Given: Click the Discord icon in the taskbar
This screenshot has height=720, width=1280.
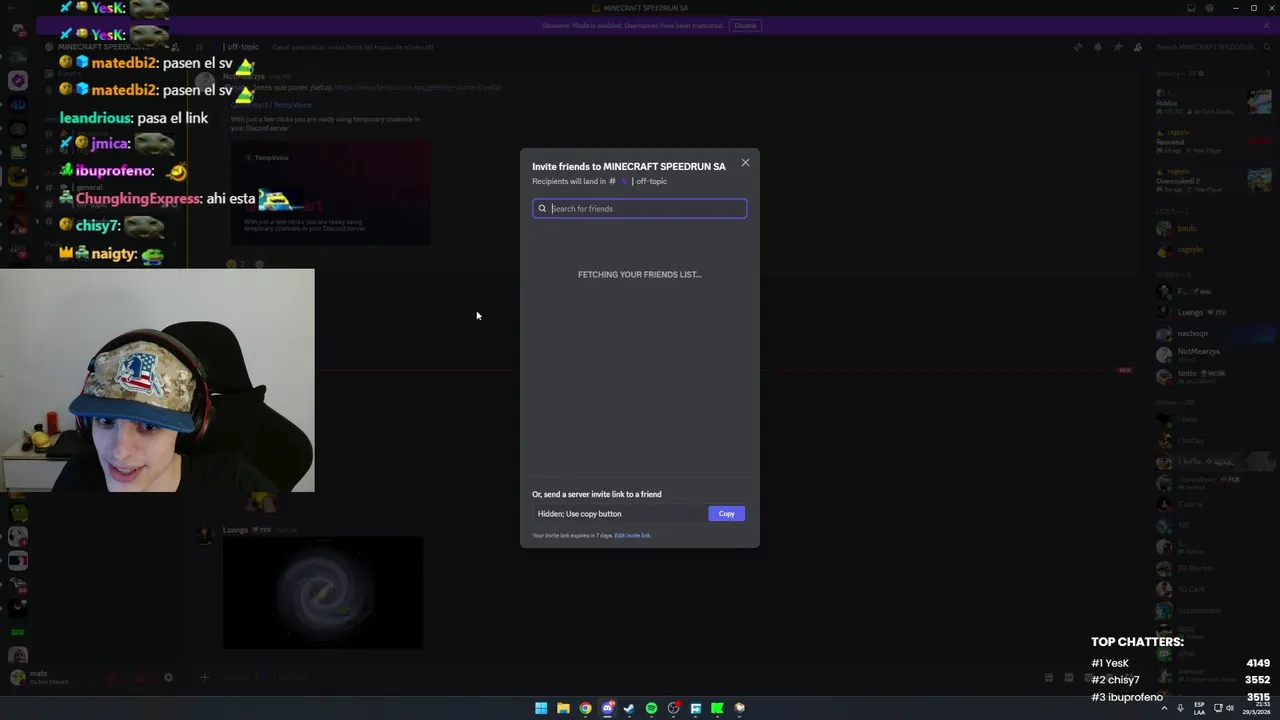Looking at the screenshot, I should [x=607, y=708].
